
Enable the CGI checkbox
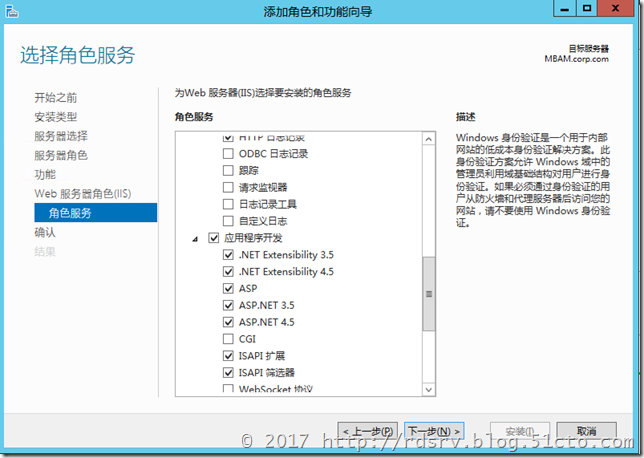pyautogui.click(x=228, y=339)
